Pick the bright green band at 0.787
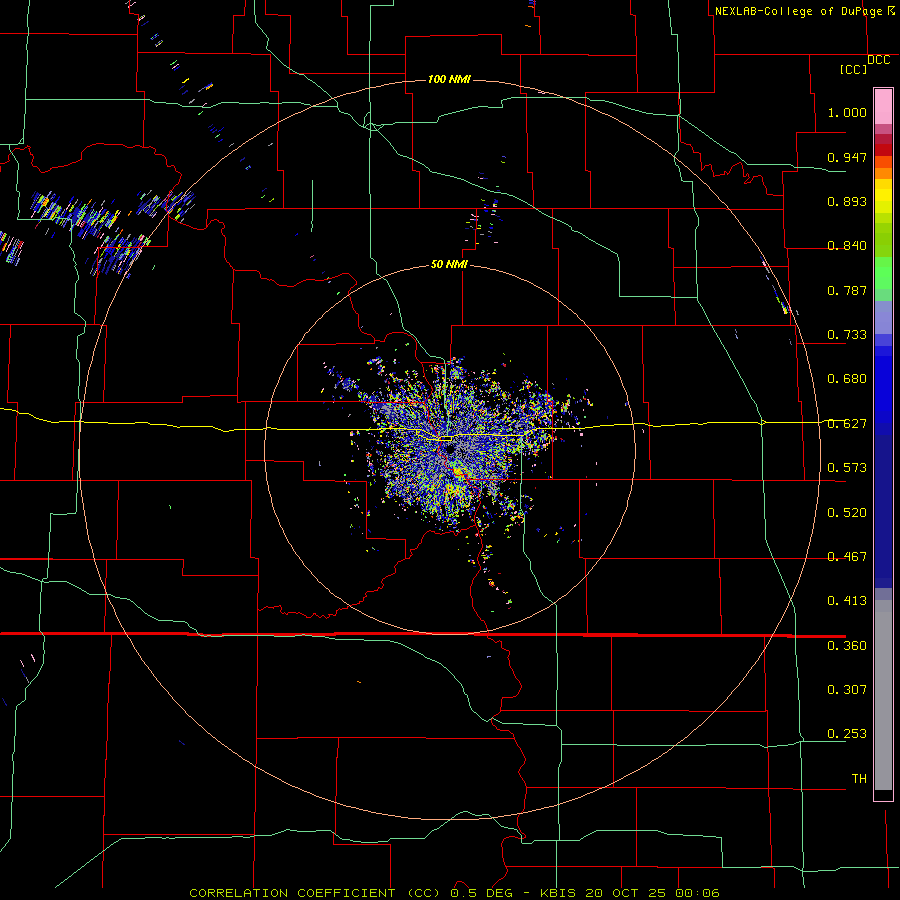 (x=883, y=278)
